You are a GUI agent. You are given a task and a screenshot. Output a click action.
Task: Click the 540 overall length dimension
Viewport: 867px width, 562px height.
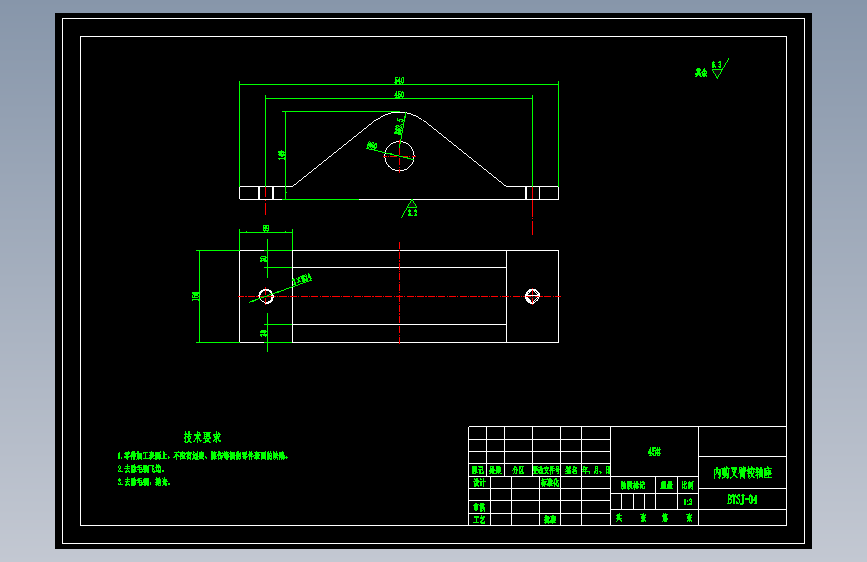pos(399,81)
